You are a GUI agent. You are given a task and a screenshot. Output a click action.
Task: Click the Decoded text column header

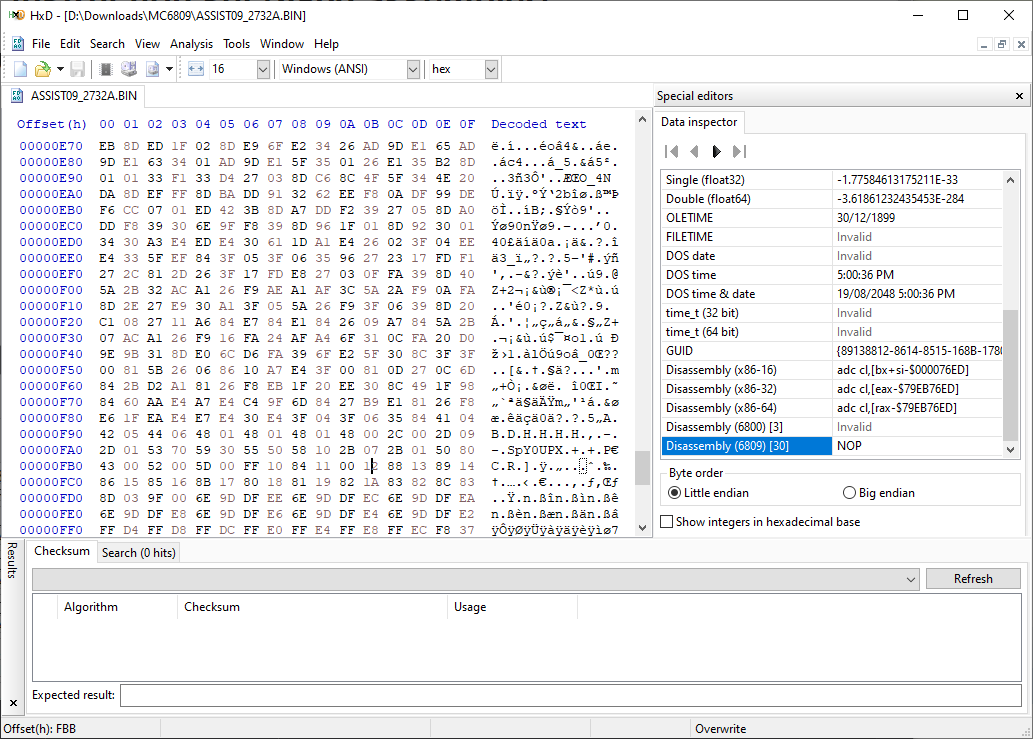pyautogui.click(x=538, y=124)
